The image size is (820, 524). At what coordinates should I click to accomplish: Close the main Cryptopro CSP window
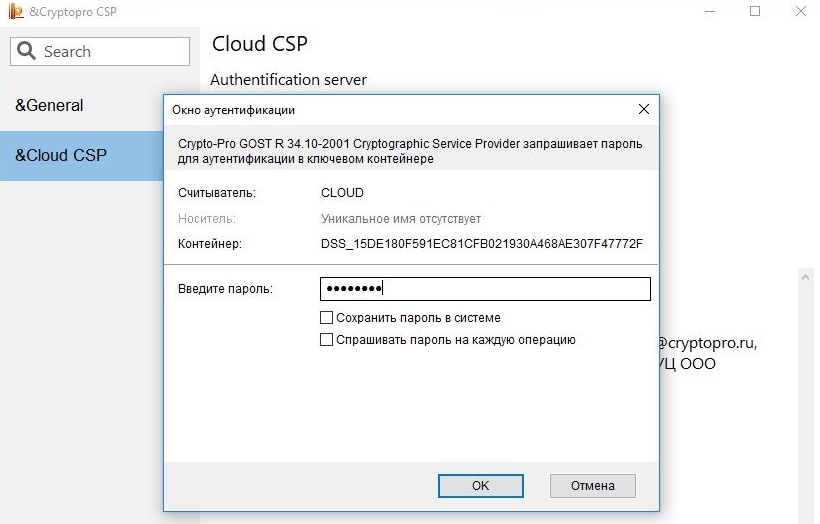(801, 11)
